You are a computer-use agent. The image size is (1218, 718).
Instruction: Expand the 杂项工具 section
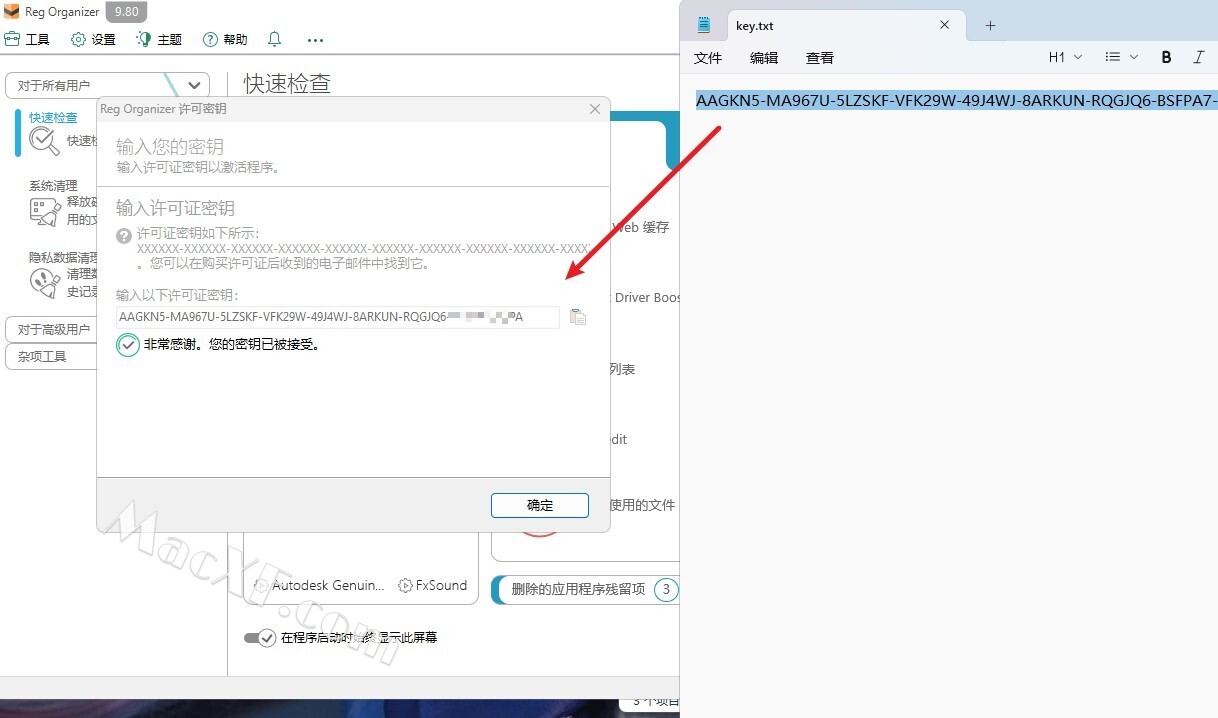pos(52,356)
